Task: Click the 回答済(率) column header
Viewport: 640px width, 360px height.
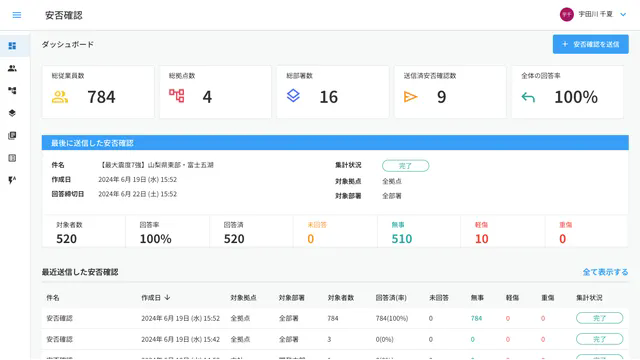Action: coord(391,298)
